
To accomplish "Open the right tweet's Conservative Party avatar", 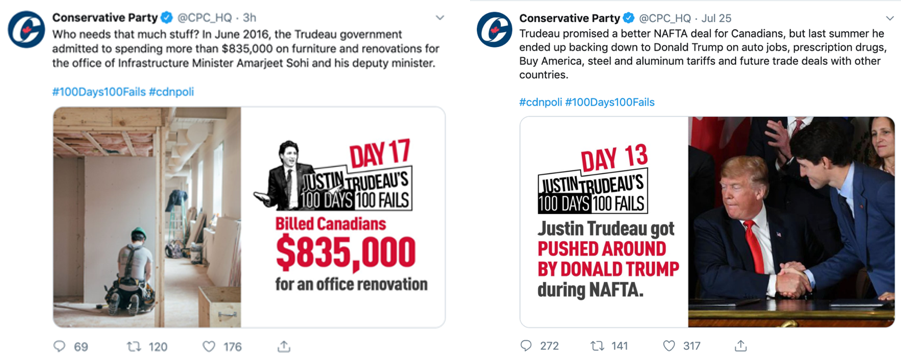I will tap(495, 29).
